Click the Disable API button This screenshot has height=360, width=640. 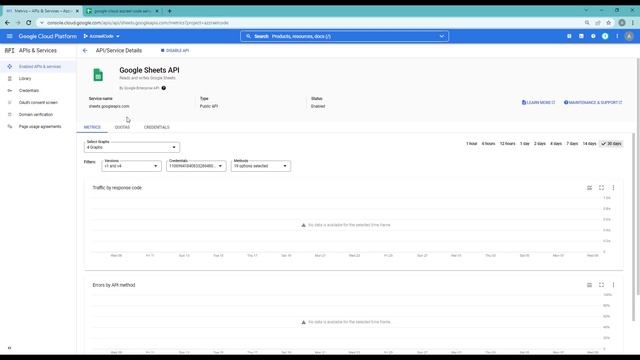(x=175, y=51)
